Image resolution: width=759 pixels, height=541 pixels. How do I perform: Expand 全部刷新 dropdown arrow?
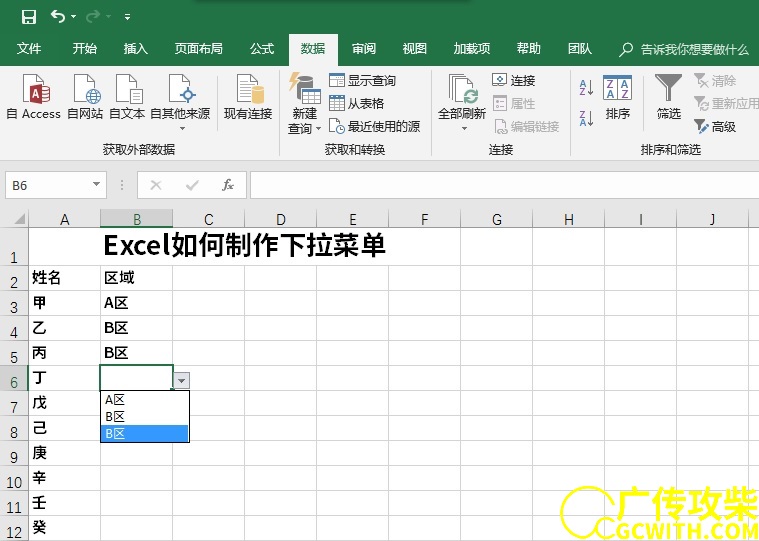tap(464, 128)
